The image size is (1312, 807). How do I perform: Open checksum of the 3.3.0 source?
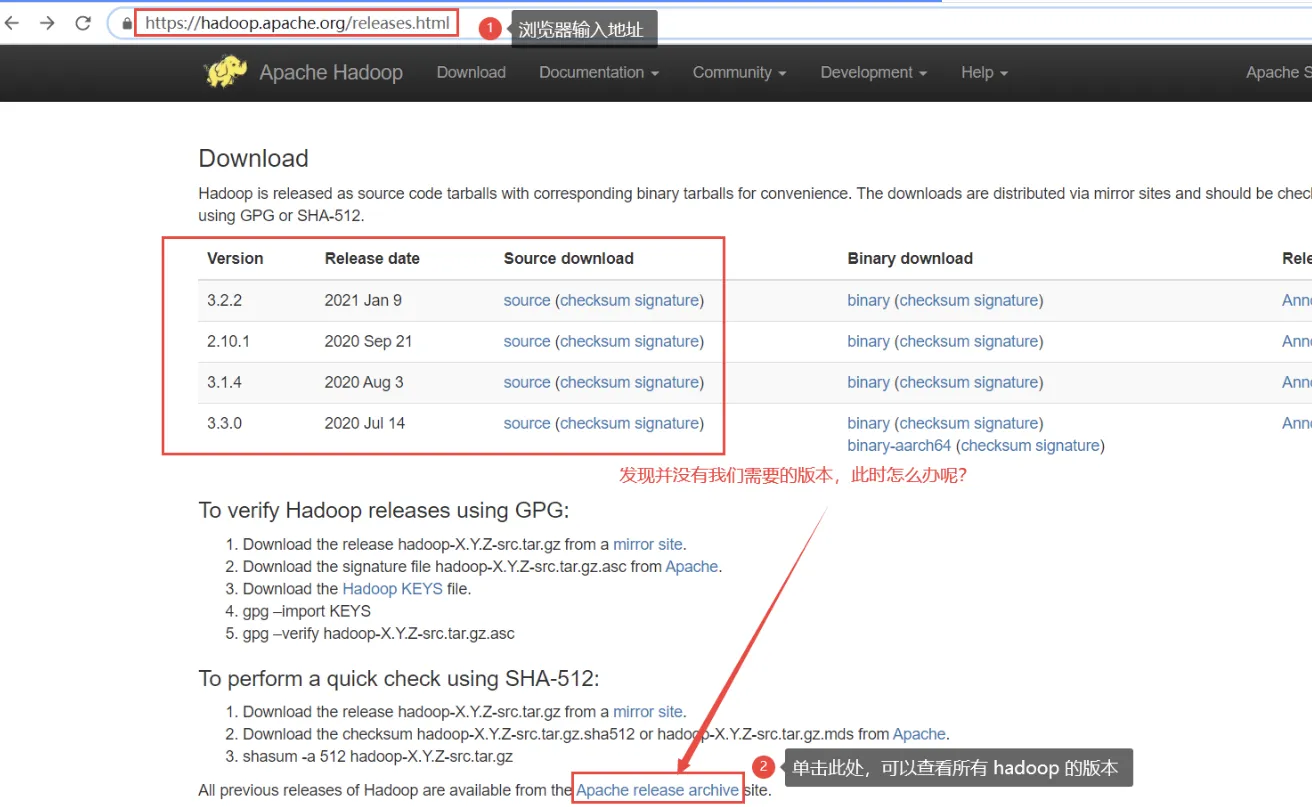(595, 423)
